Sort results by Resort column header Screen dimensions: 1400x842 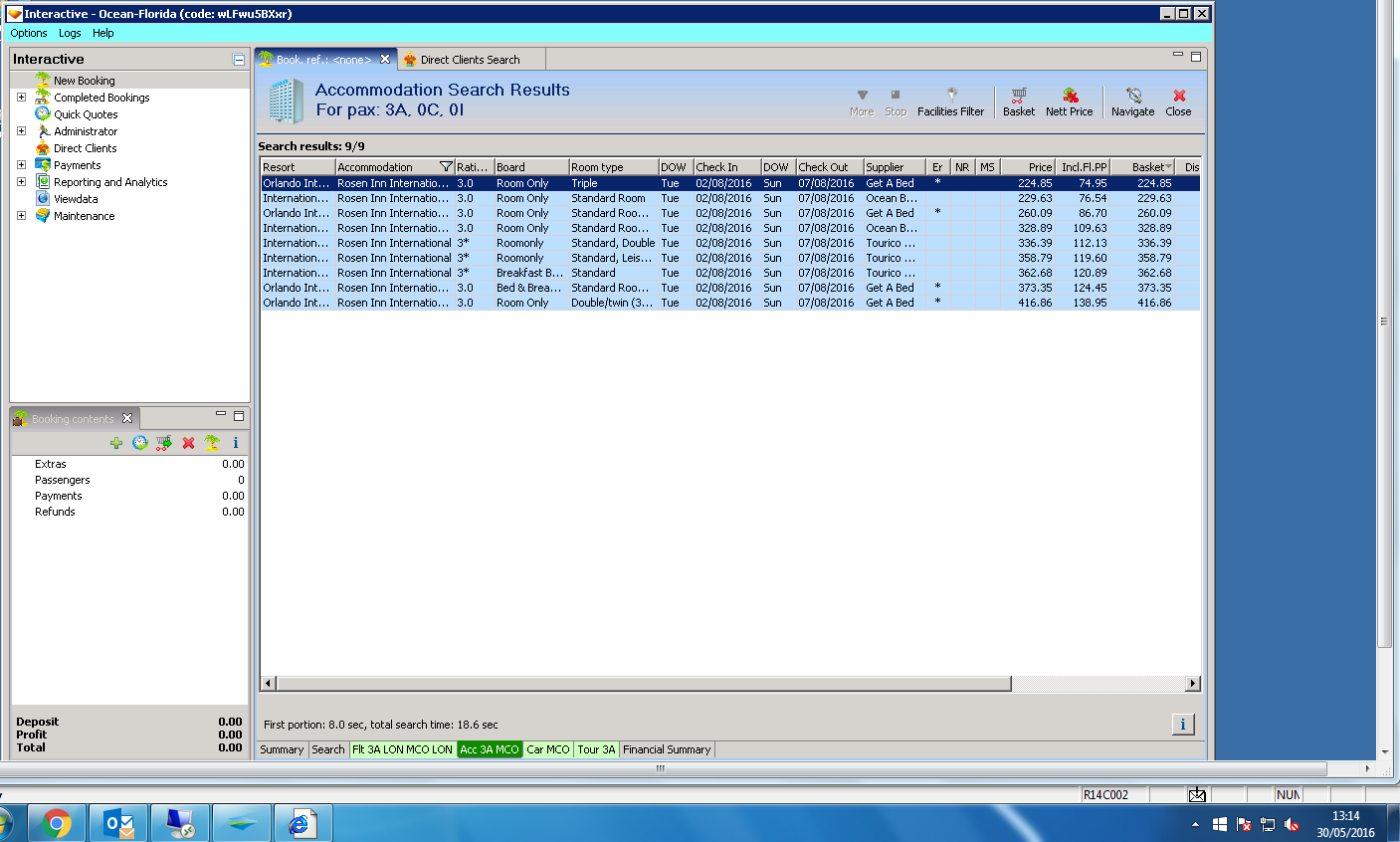point(298,166)
